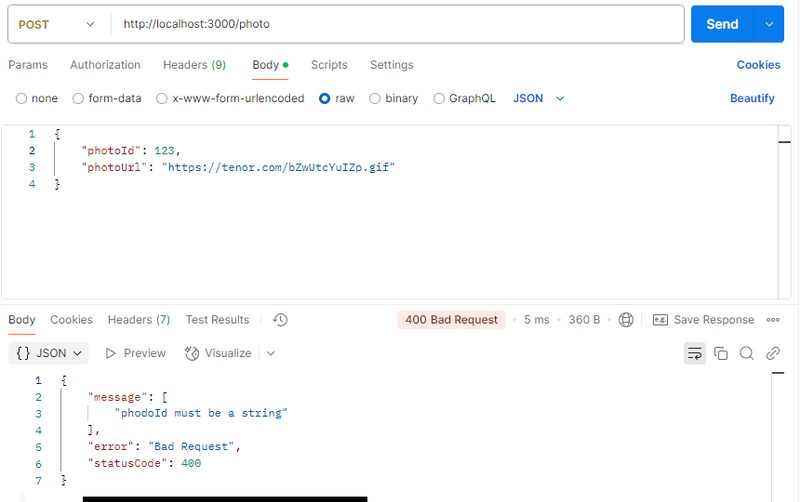Open the response more options ellipsis
This screenshot has height=502, width=800.
tap(773, 320)
